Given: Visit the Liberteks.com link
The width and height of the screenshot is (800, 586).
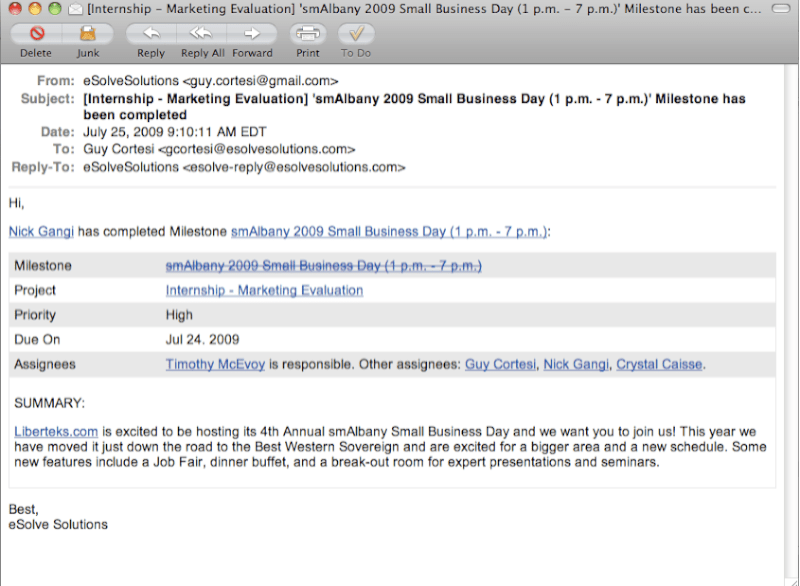Looking at the screenshot, I should point(56,431).
